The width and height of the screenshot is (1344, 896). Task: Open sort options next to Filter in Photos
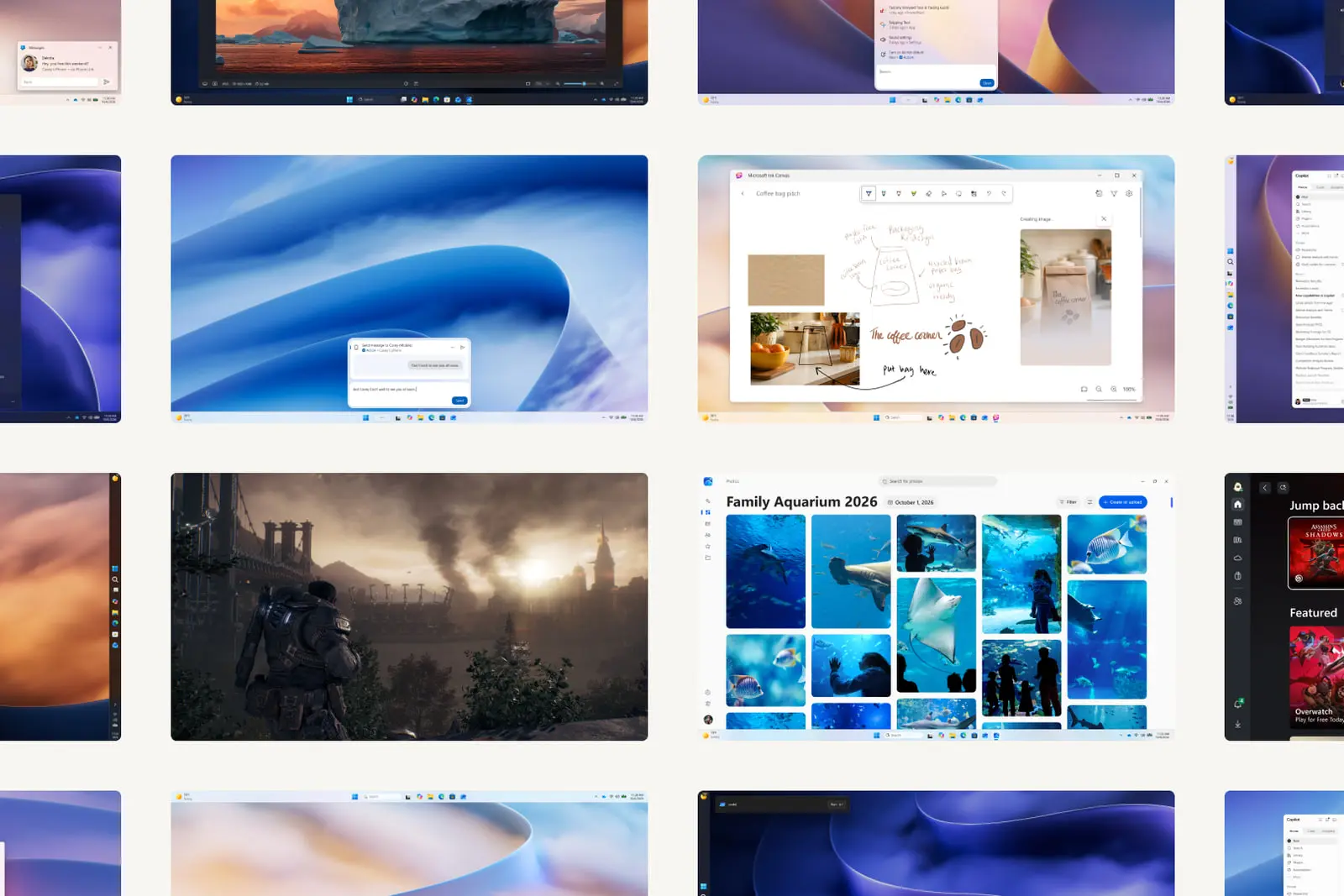1089,502
